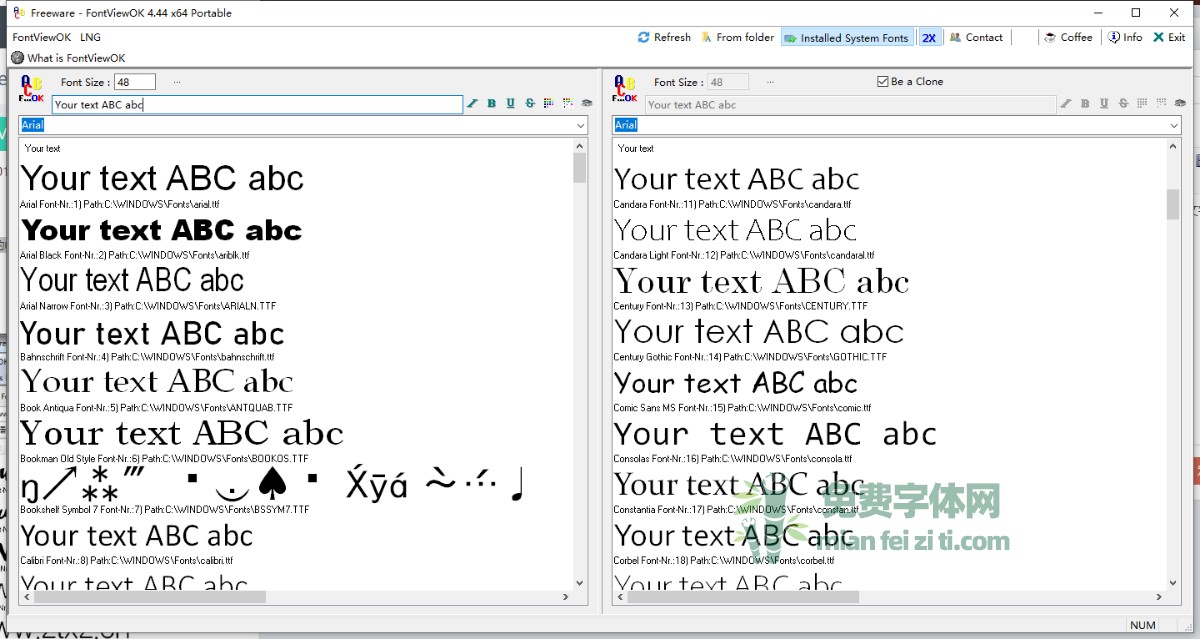Click right pane scroll down arrow
Viewport: 1200px width, 639px height.
pyautogui.click(x=1173, y=582)
